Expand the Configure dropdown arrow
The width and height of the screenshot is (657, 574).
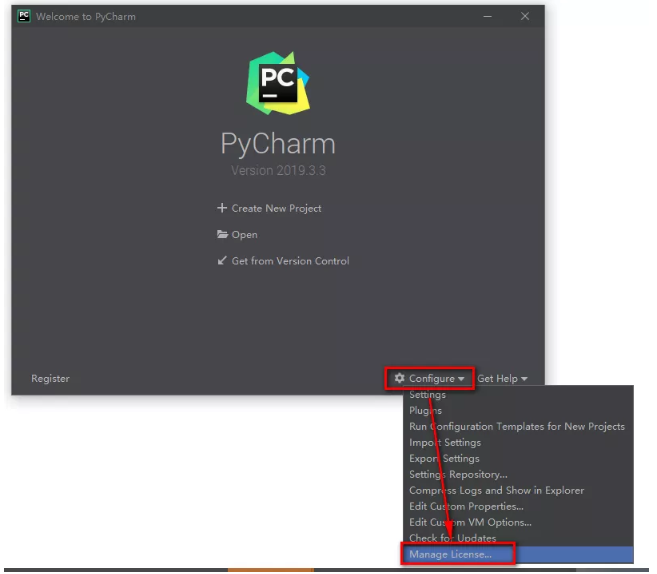click(461, 379)
